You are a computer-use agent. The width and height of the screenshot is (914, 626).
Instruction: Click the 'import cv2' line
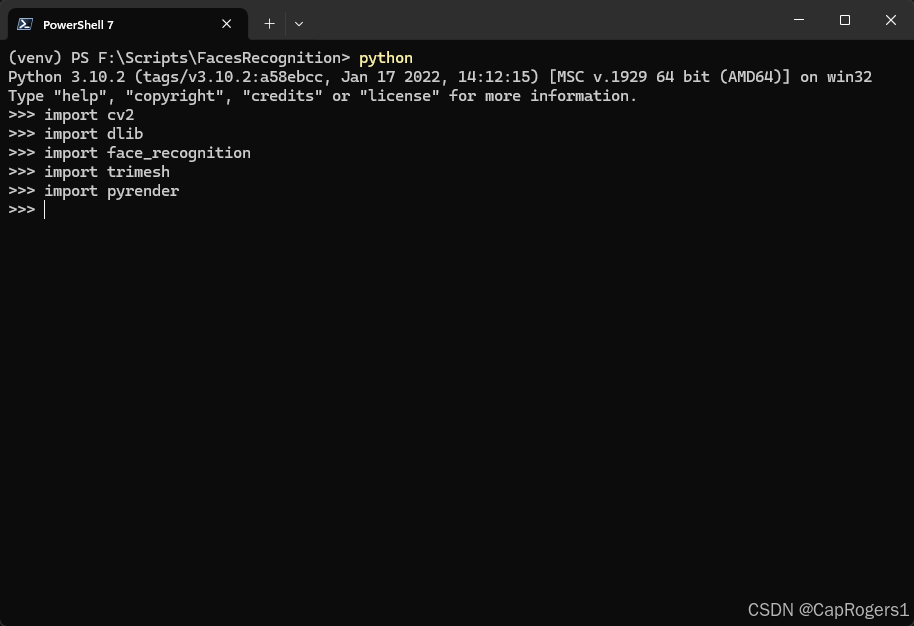[x=71, y=115]
